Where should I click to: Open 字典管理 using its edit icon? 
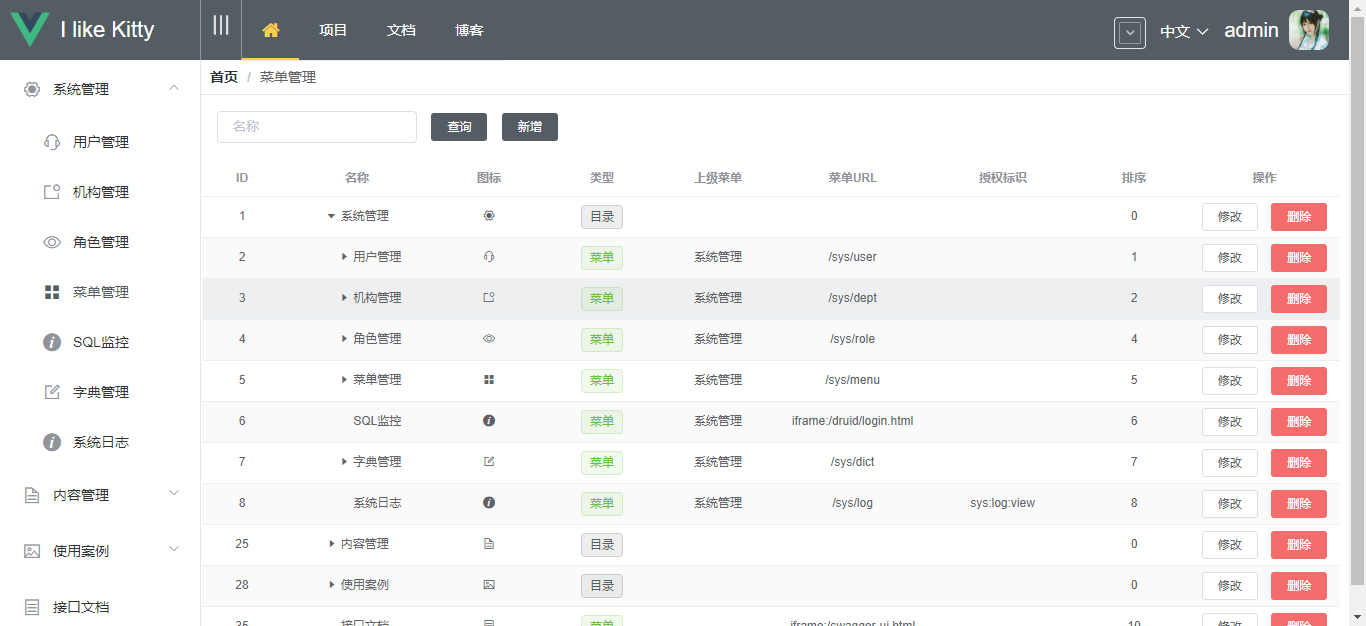[x=52, y=391]
